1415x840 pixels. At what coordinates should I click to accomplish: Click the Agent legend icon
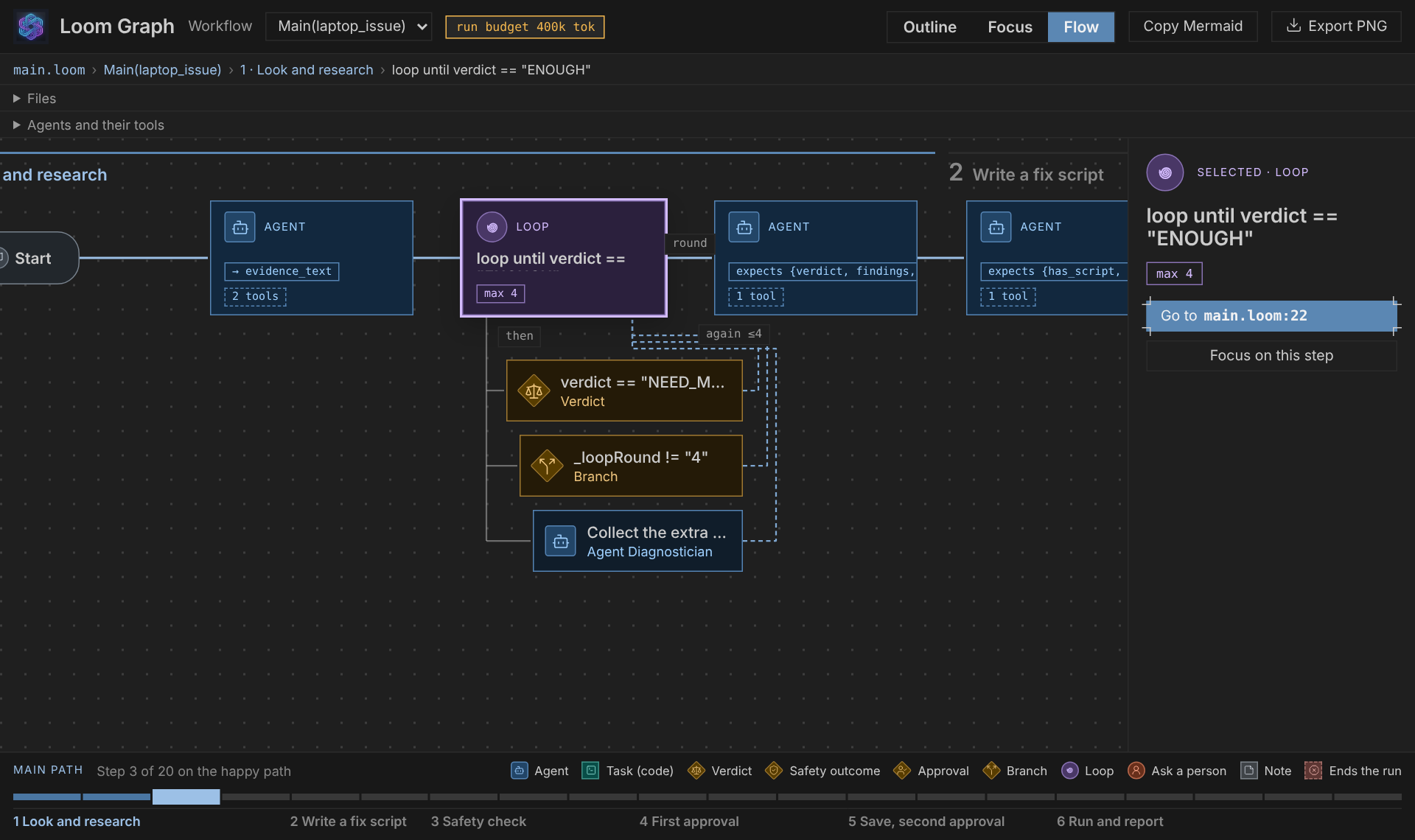tap(520, 771)
